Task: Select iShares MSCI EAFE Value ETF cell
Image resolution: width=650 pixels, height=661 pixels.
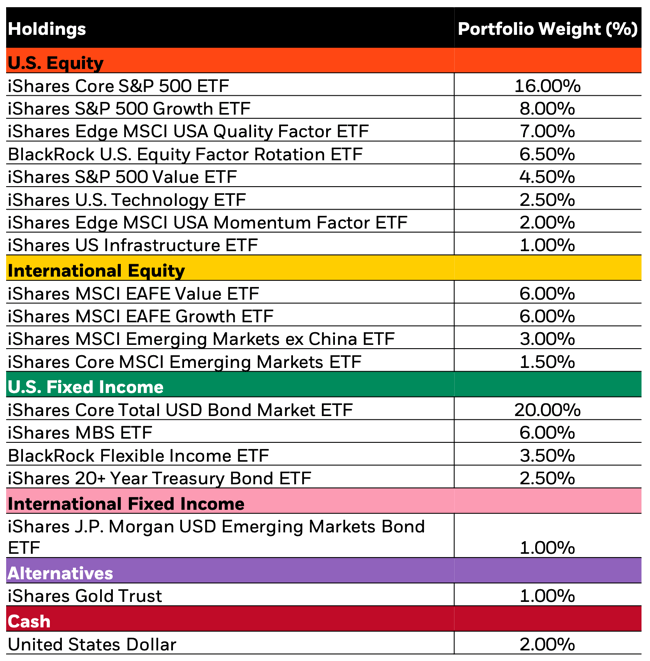Action: (x=132, y=294)
